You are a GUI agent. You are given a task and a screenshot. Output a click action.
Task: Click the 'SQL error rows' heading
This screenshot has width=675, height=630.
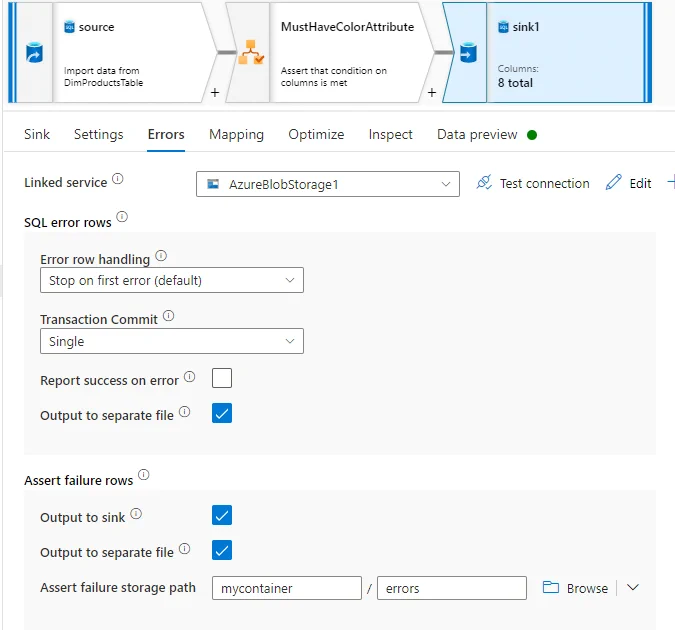point(68,223)
